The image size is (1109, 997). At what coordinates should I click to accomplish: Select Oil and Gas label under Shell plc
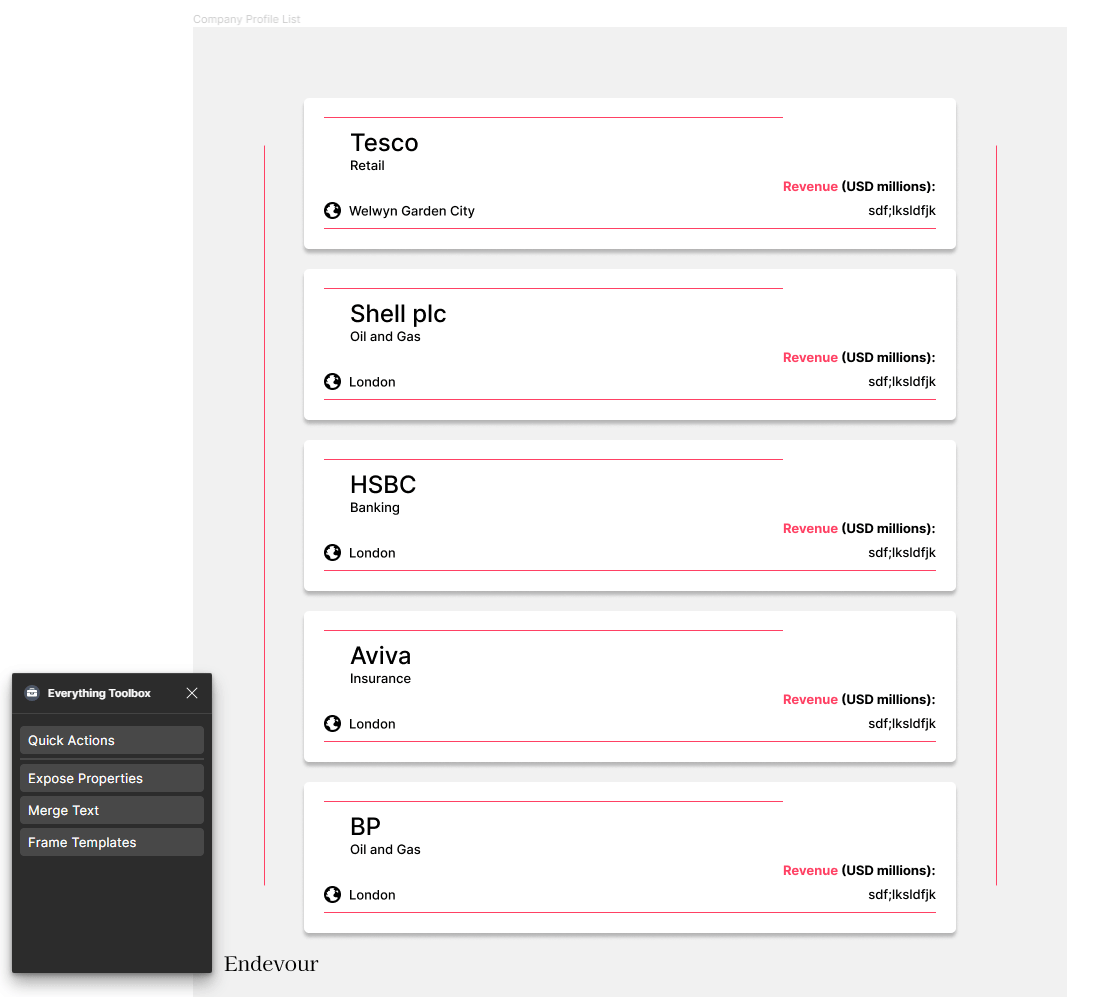(385, 337)
